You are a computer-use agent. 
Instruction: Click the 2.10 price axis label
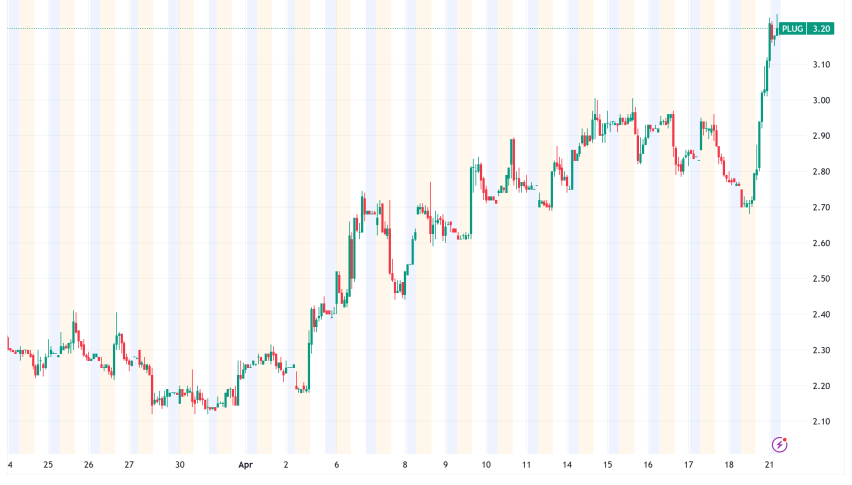click(x=822, y=422)
